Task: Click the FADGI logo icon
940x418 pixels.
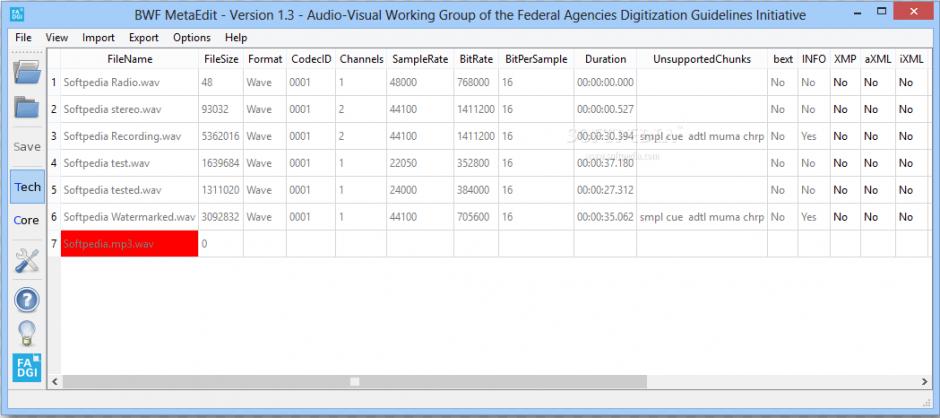Action: pos(27,367)
